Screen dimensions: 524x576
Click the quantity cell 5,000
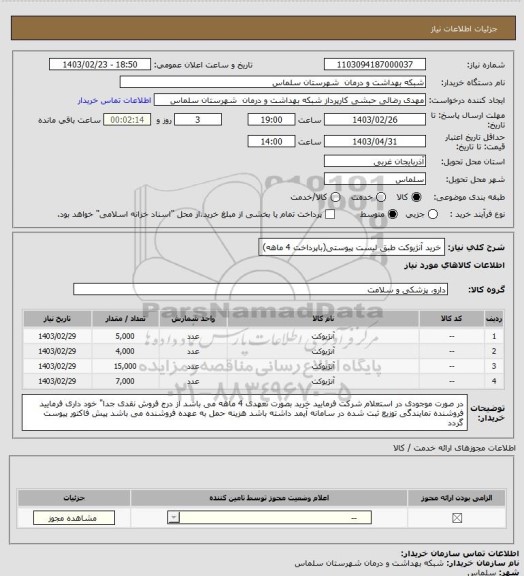point(125,336)
